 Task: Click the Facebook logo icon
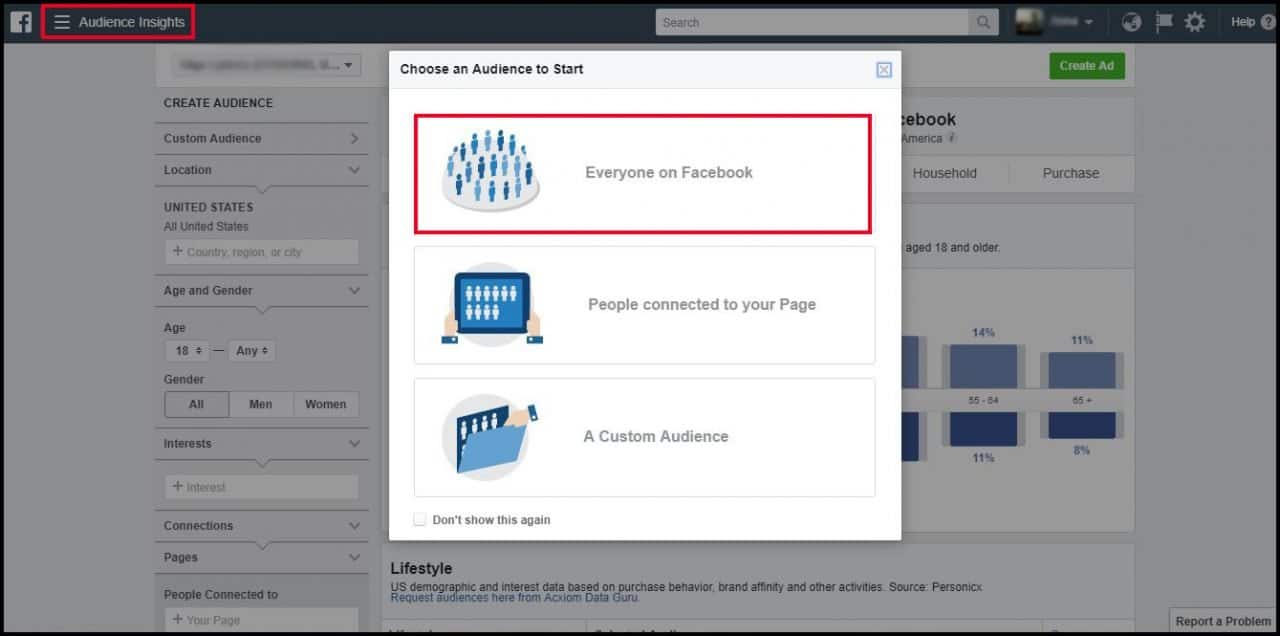[20, 20]
